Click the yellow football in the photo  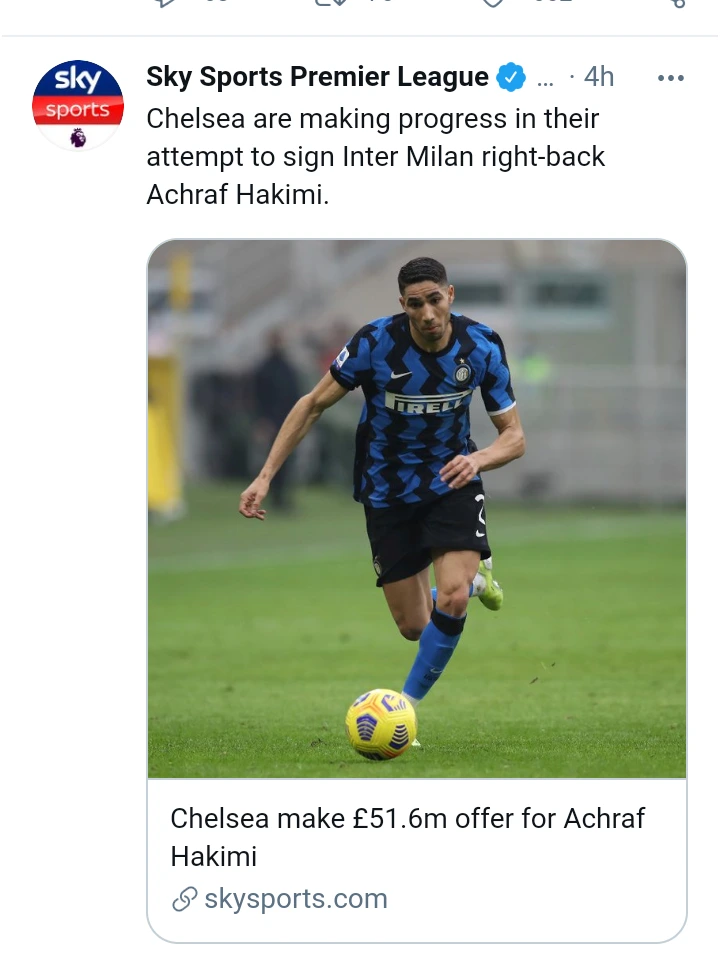(381, 724)
